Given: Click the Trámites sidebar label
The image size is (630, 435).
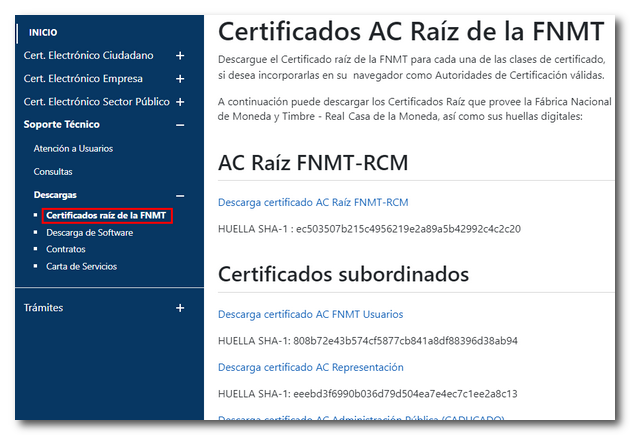Looking at the screenshot, I should [44, 308].
